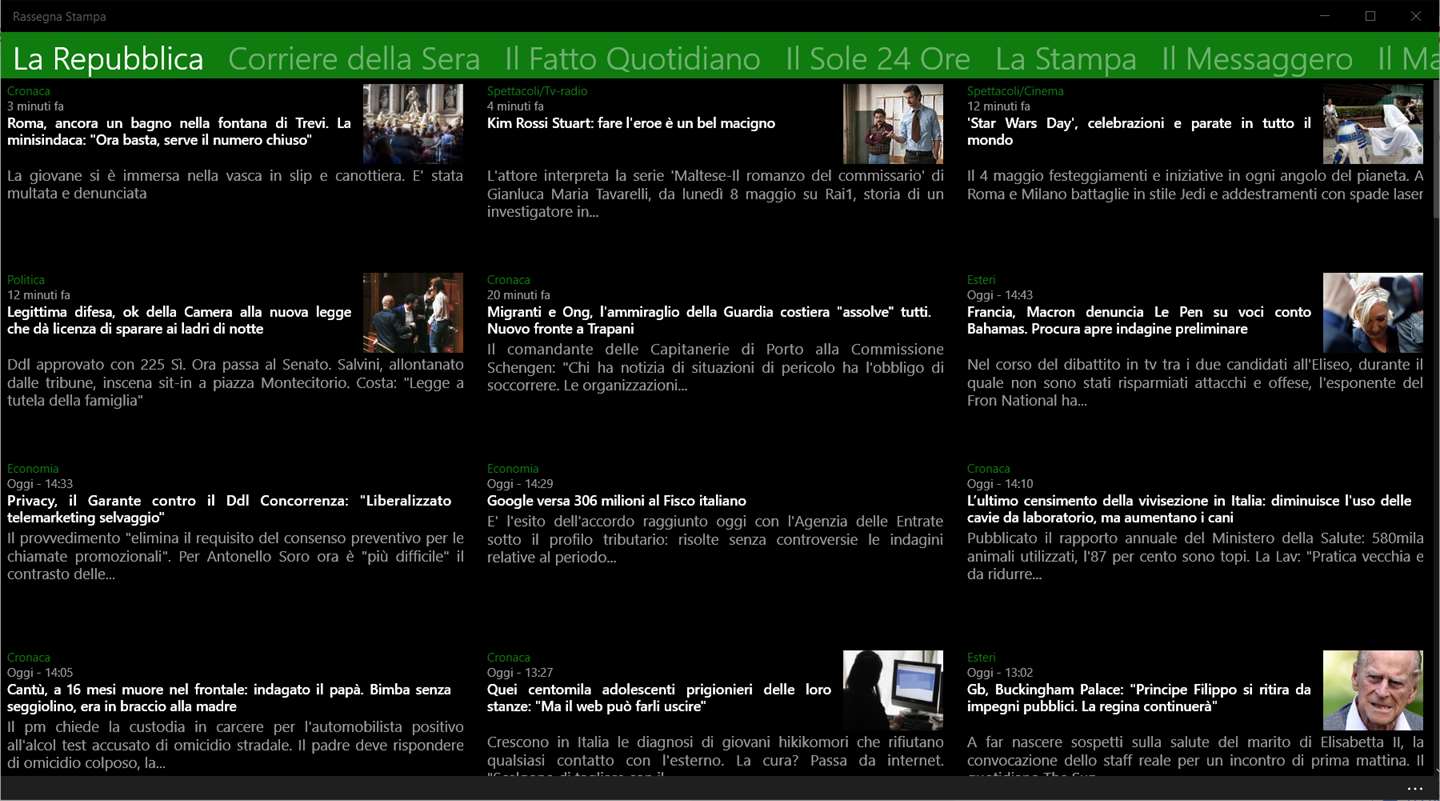This screenshot has width=1440, height=801.
Task: Click Esteri label above Macron article
Action: click(981, 280)
